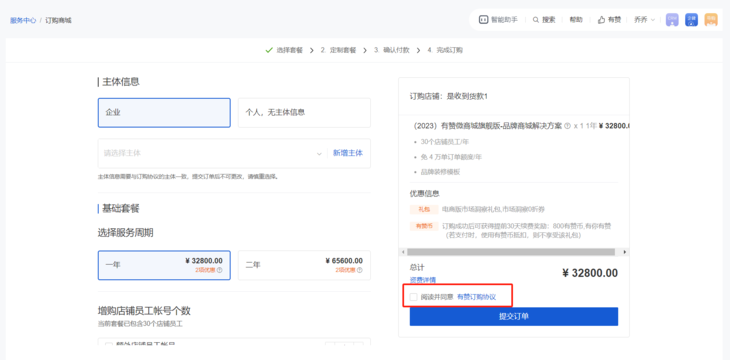Choose the 二年 service period card
The image size is (730, 360).
tap(304, 265)
